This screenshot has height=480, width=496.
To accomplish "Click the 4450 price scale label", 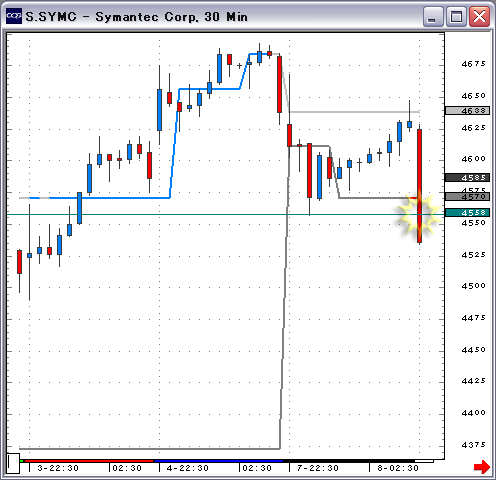I will 473,350.
